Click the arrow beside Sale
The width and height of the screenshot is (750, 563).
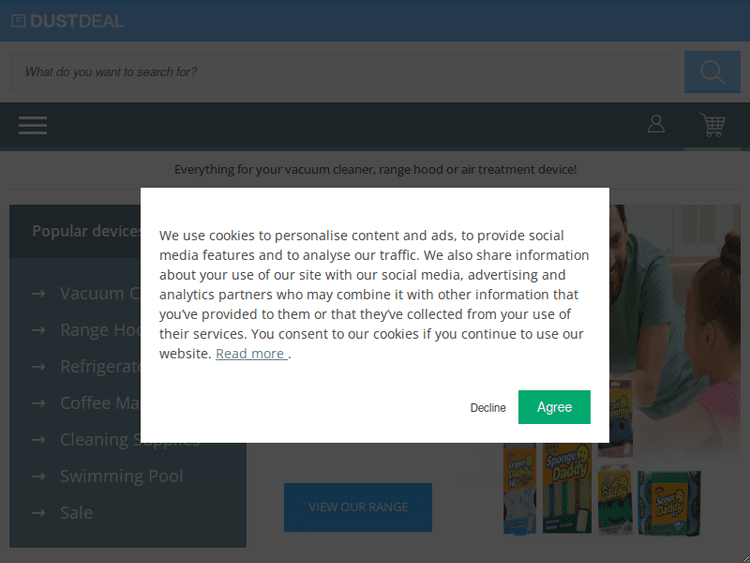click(x=39, y=513)
